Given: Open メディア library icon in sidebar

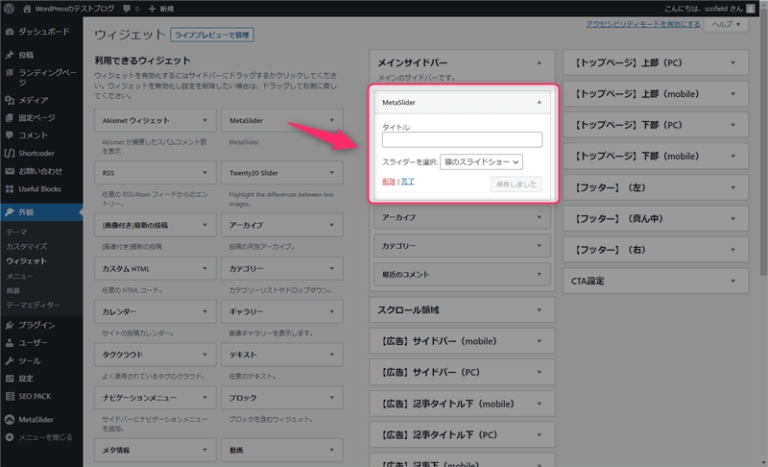Looking at the screenshot, I should (9, 100).
